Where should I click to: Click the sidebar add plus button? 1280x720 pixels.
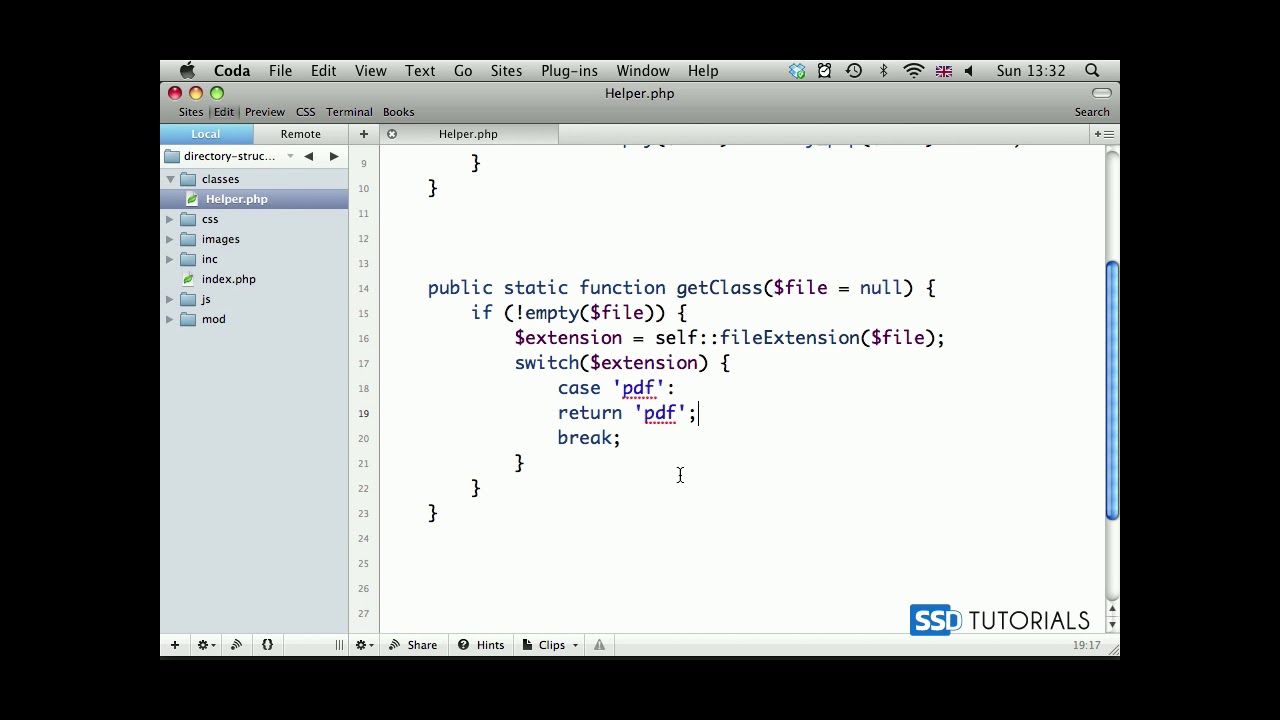click(174, 645)
